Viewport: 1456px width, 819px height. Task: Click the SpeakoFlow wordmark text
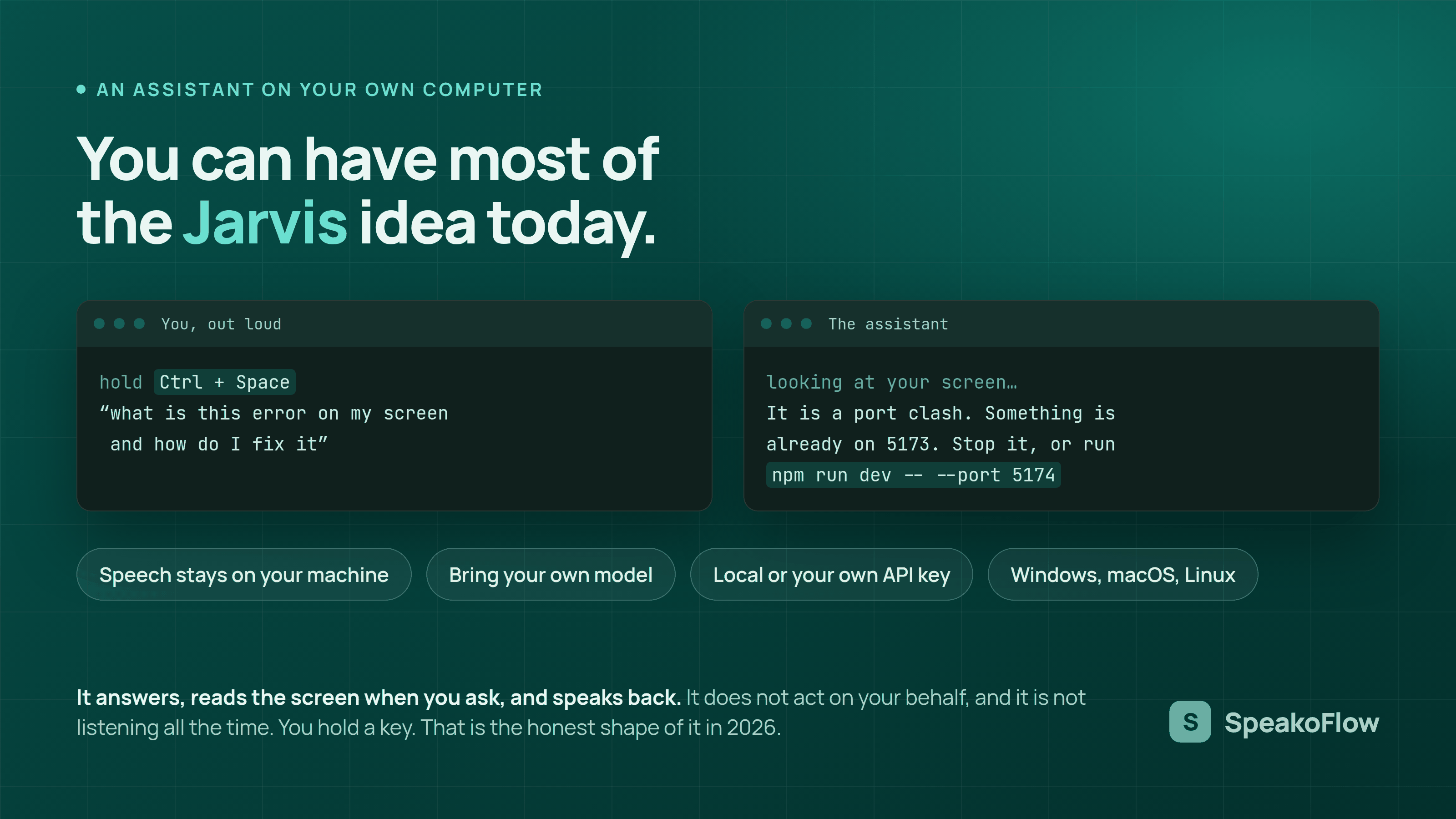[x=1302, y=723]
